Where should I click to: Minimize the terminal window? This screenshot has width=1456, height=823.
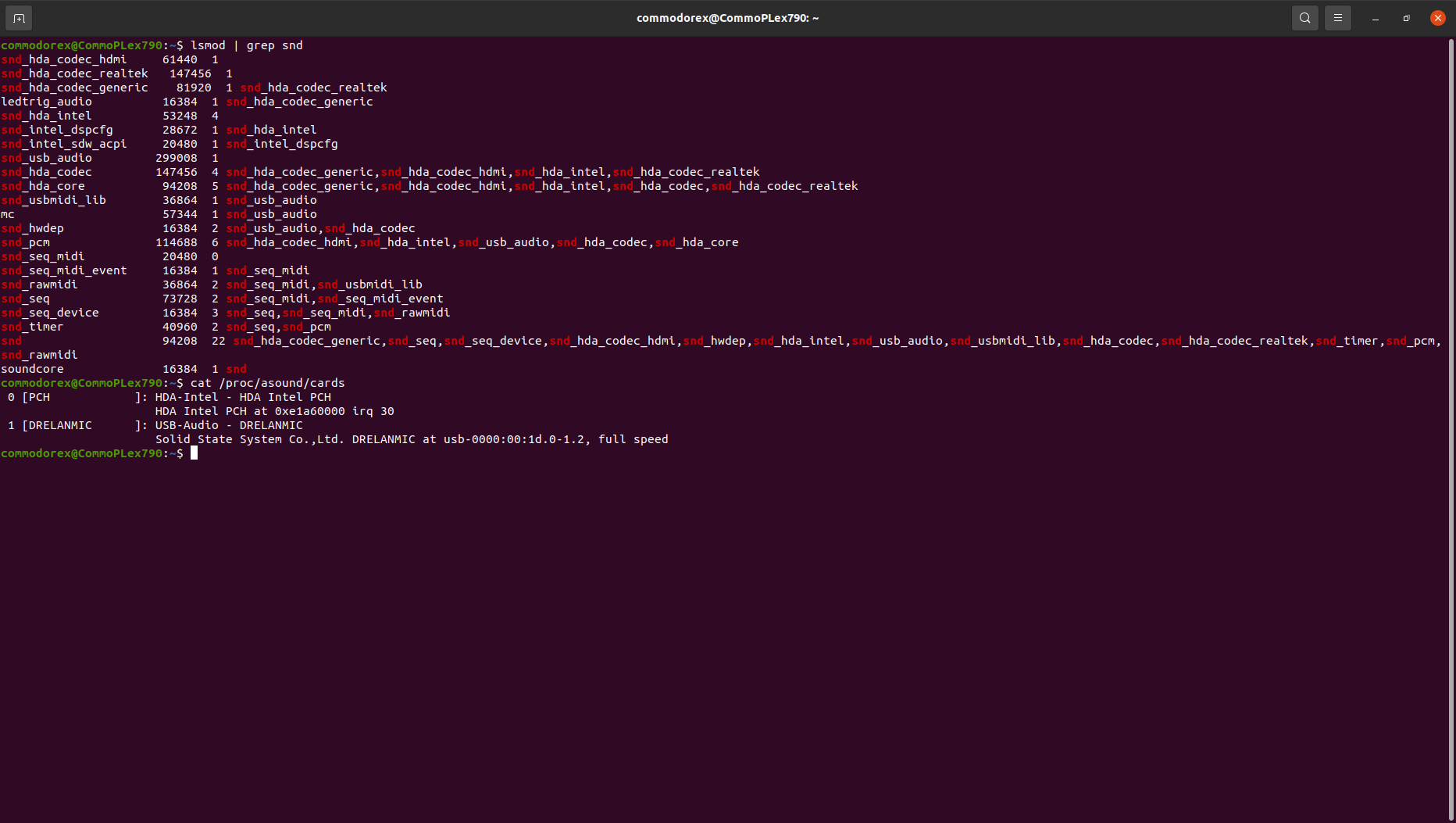(1375, 18)
